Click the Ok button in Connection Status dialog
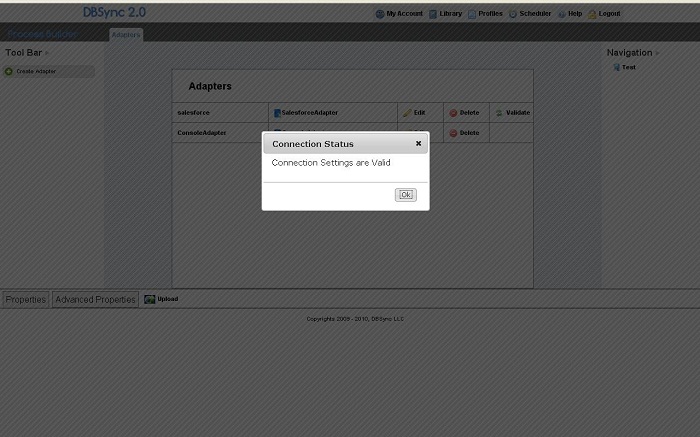 pyautogui.click(x=405, y=195)
